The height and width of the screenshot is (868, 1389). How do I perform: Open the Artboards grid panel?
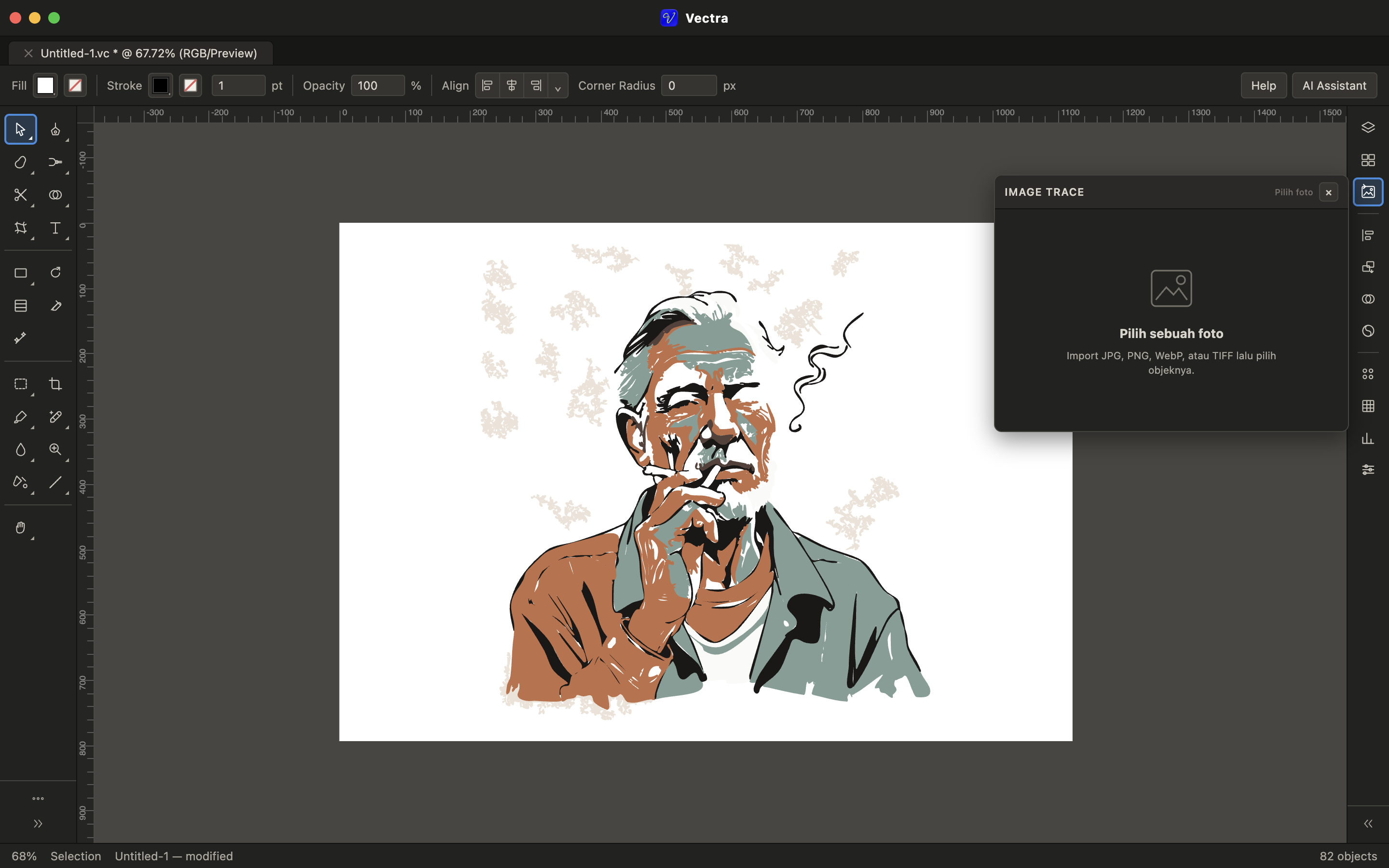coord(1368,160)
